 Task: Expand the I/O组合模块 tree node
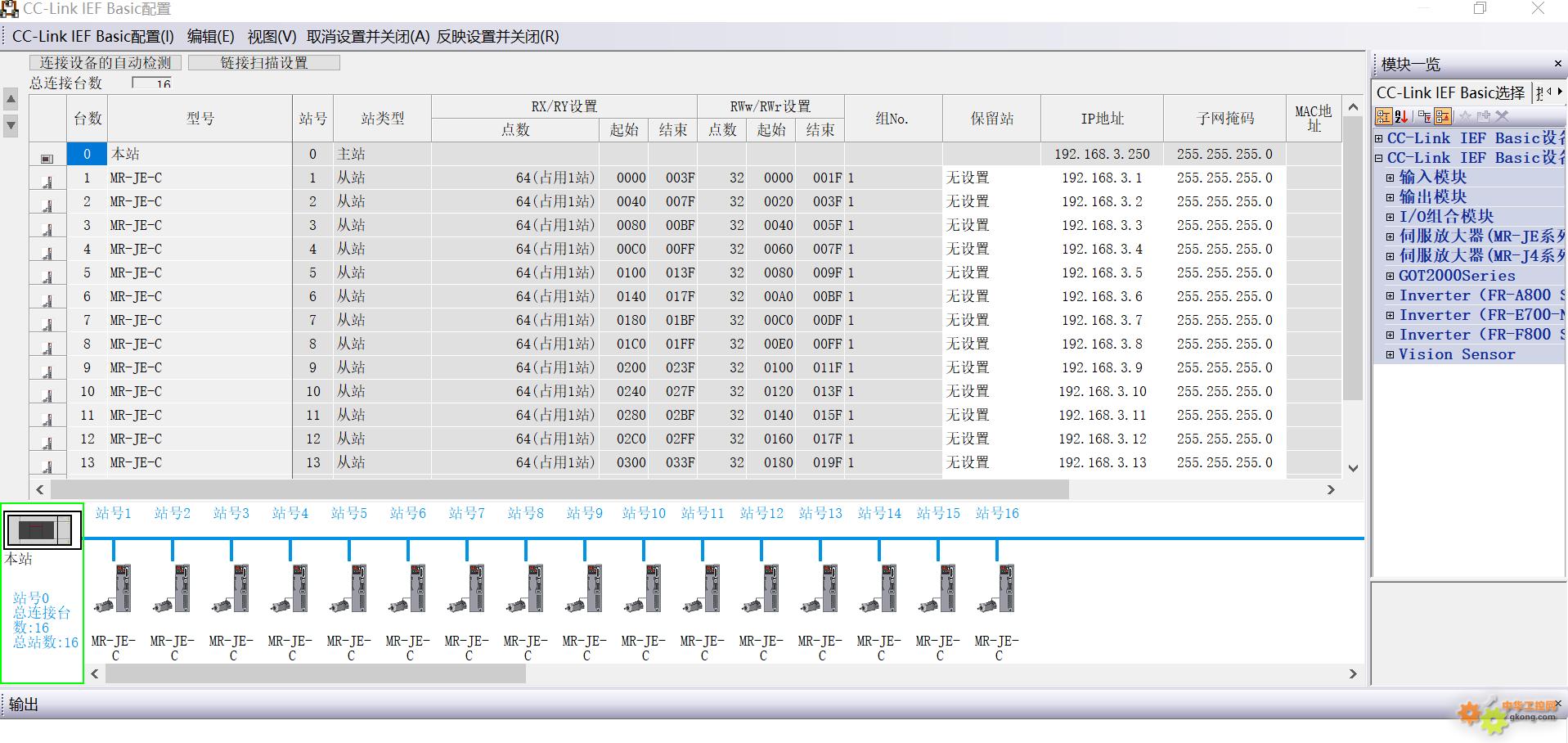[1390, 217]
